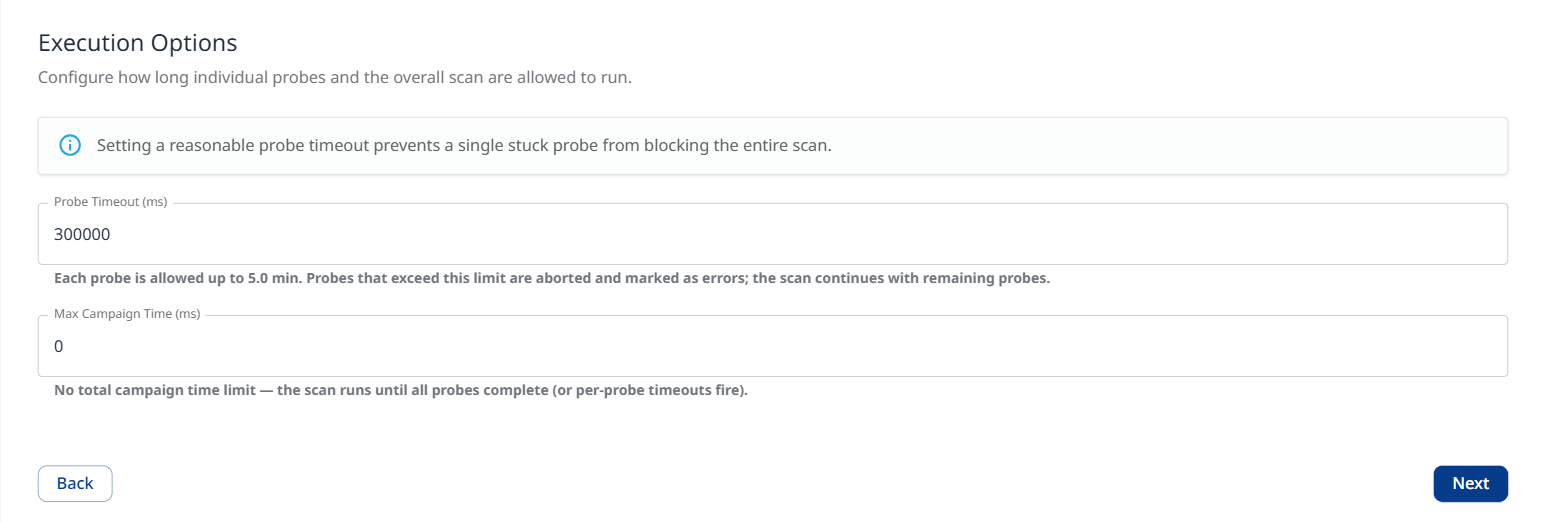Click the "Execution Options" heading
1545x522 pixels.
pos(137,43)
